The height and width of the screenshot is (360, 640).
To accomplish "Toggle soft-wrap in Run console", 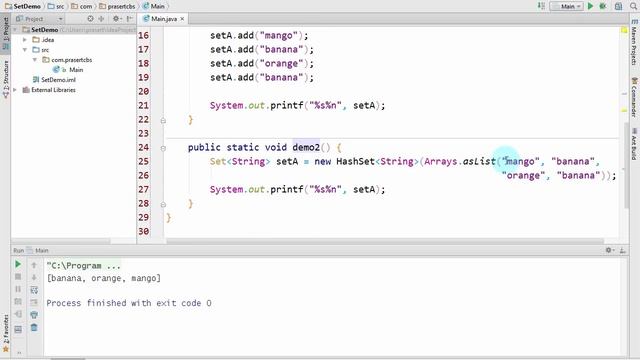I will pos(34,290).
